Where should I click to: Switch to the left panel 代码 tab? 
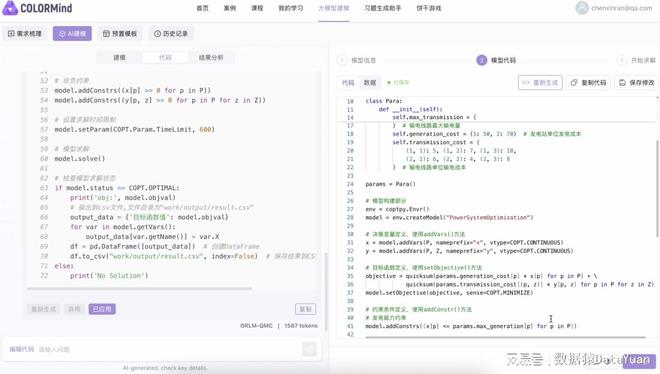click(x=165, y=58)
